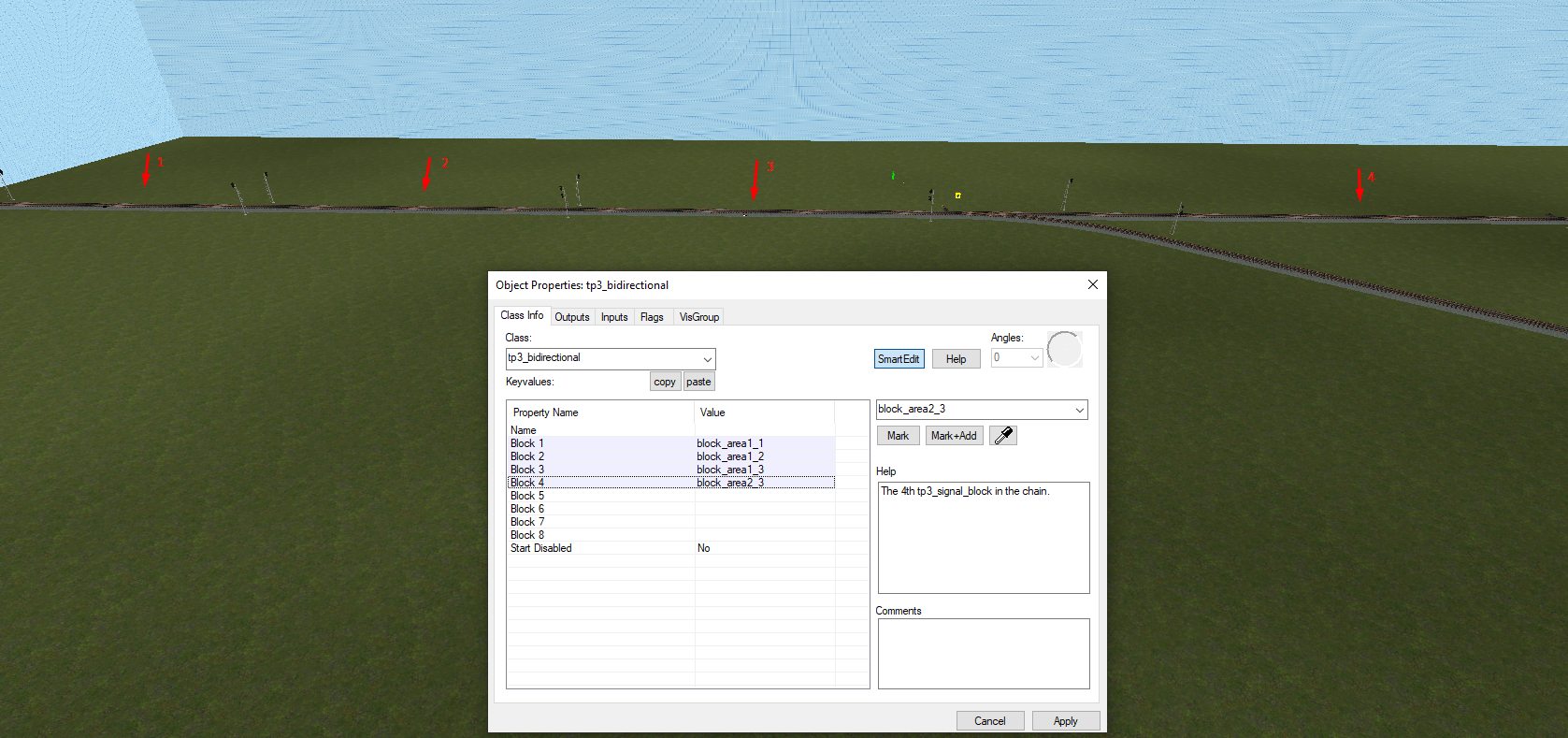Image resolution: width=1568 pixels, height=738 pixels.
Task: Click the Mark button
Action: point(898,435)
